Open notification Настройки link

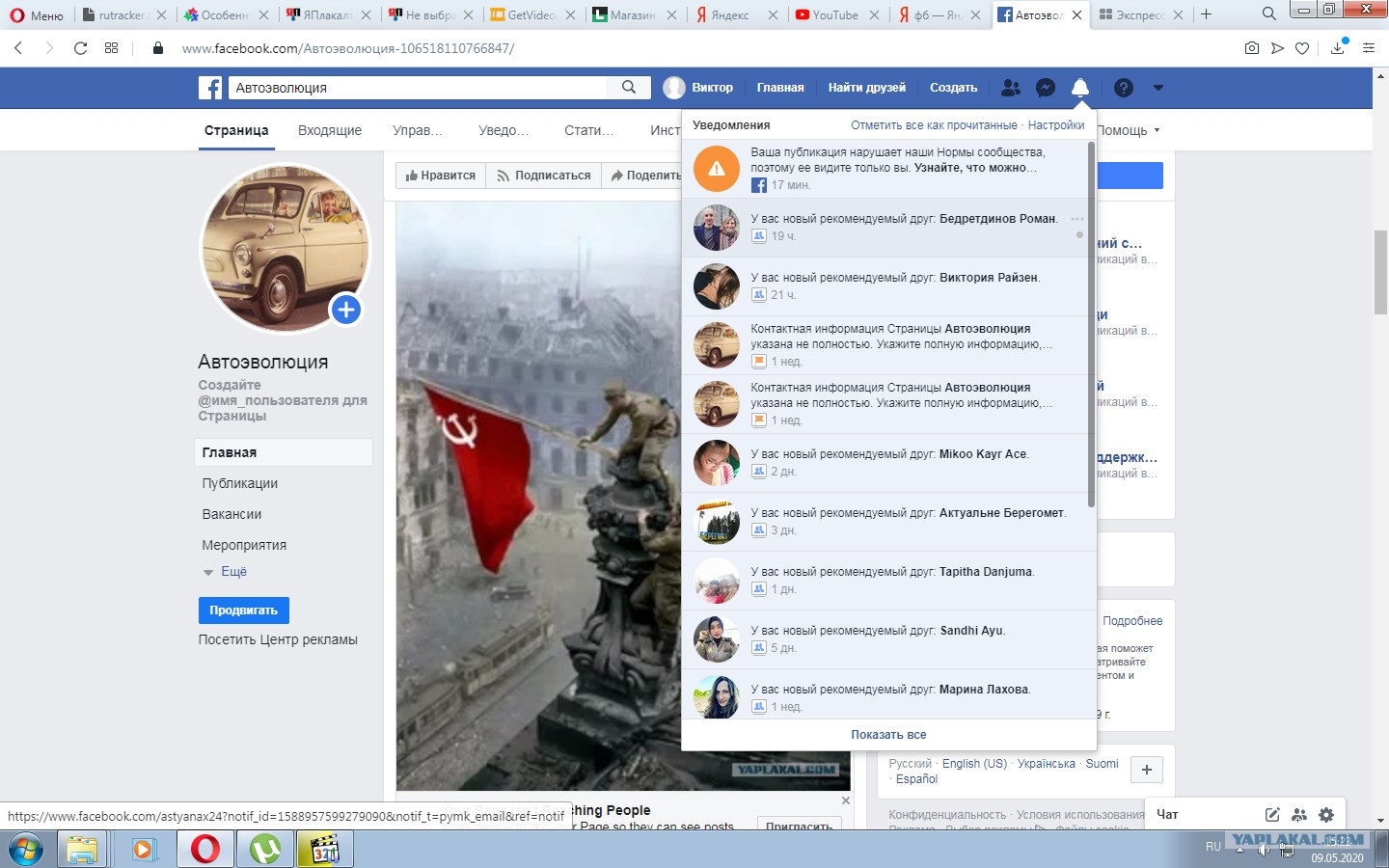[x=1056, y=125]
